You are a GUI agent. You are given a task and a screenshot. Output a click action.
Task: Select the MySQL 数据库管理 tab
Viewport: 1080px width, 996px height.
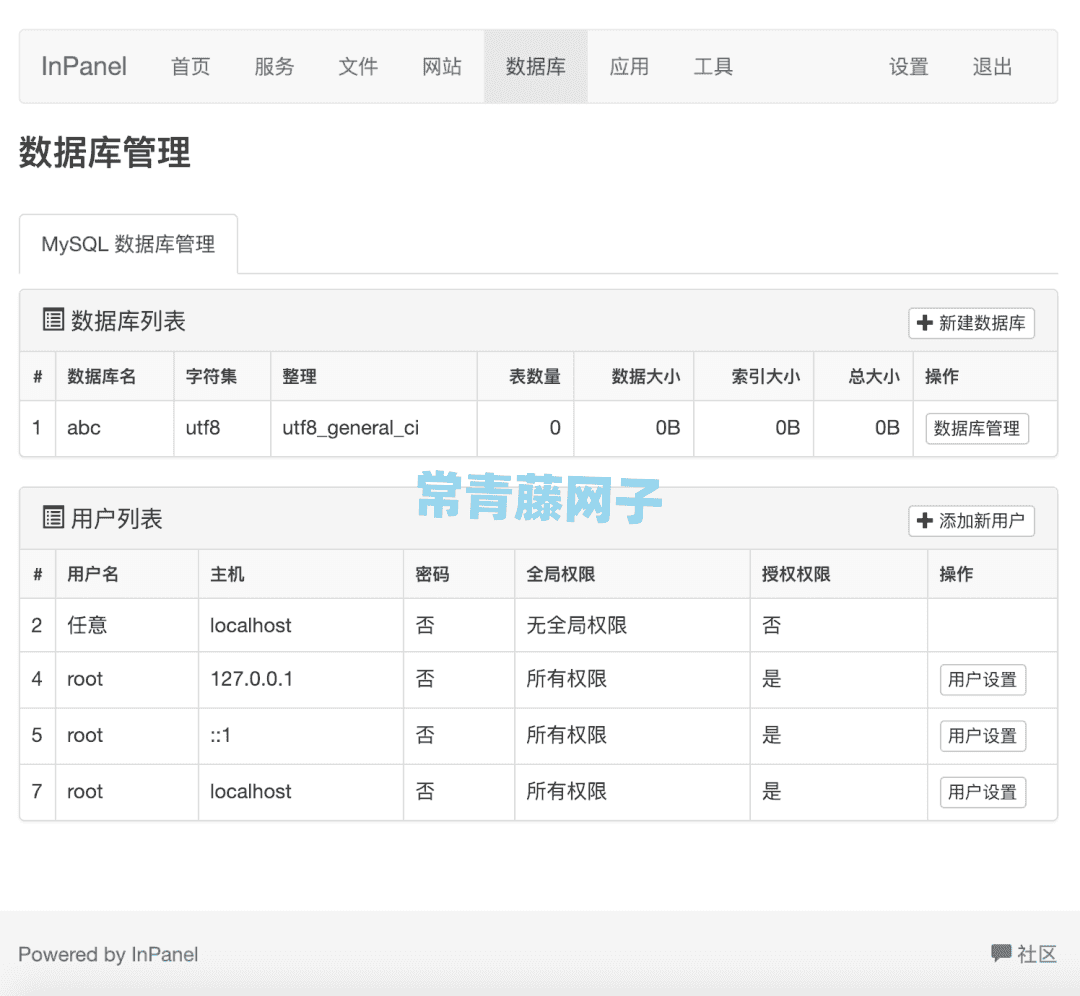coord(129,243)
